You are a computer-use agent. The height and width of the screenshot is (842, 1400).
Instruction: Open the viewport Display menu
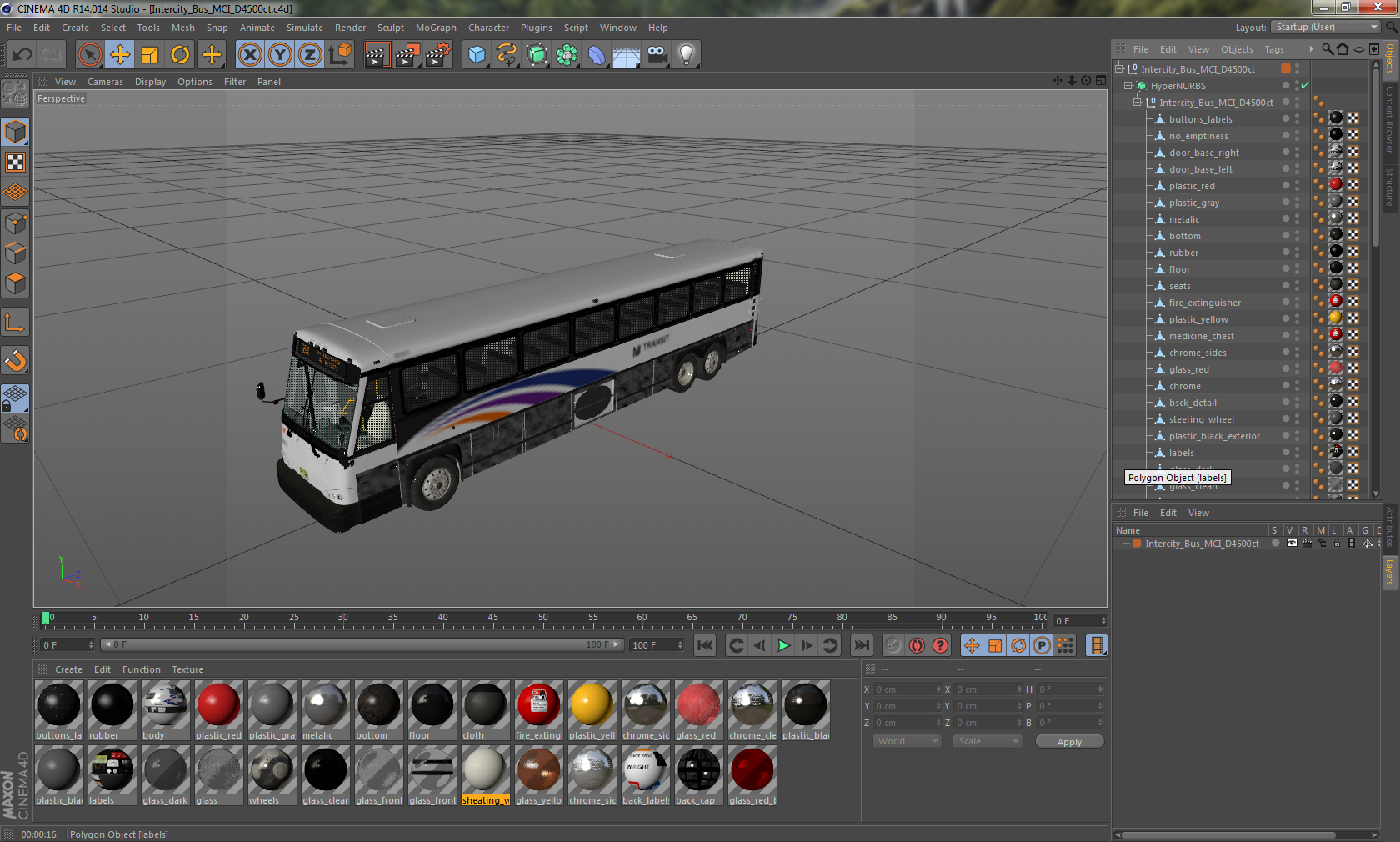(x=150, y=82)
